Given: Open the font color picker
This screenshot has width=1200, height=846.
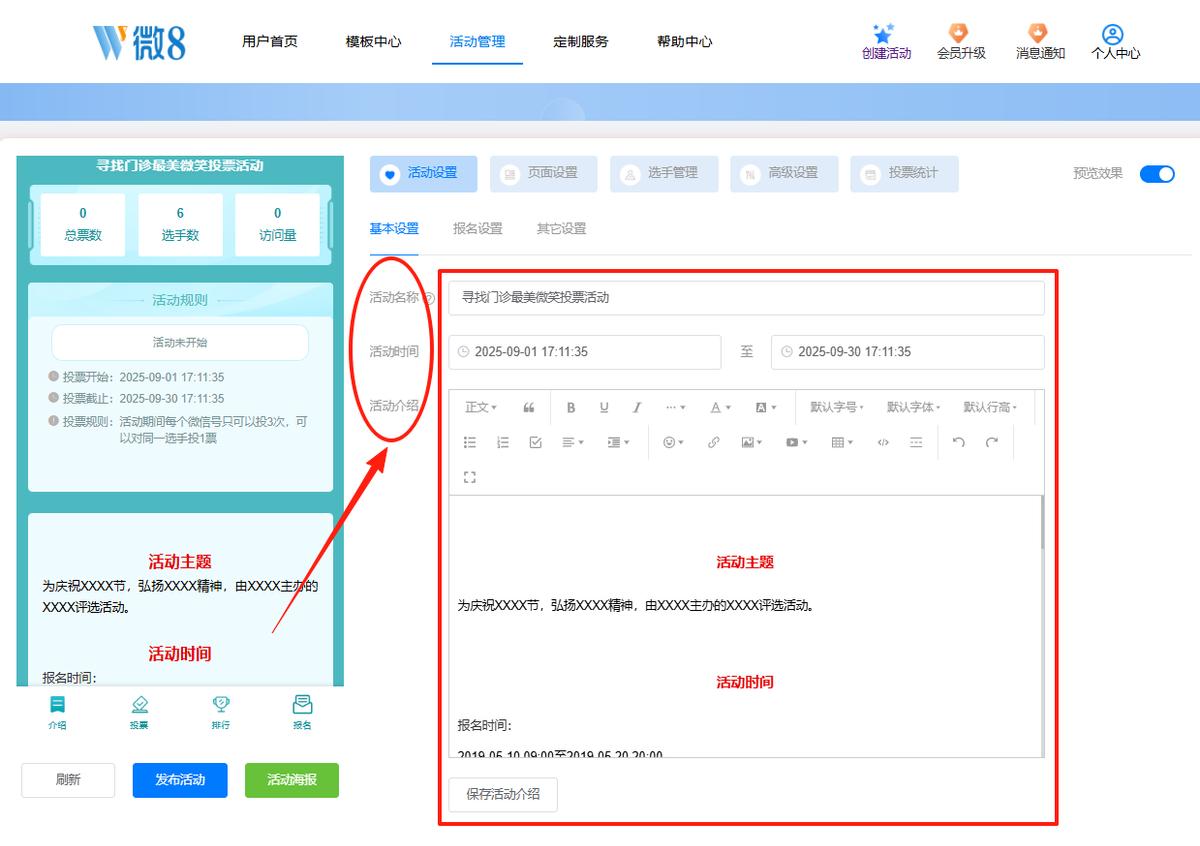Looking at the screenshot, I should [720, 408].
